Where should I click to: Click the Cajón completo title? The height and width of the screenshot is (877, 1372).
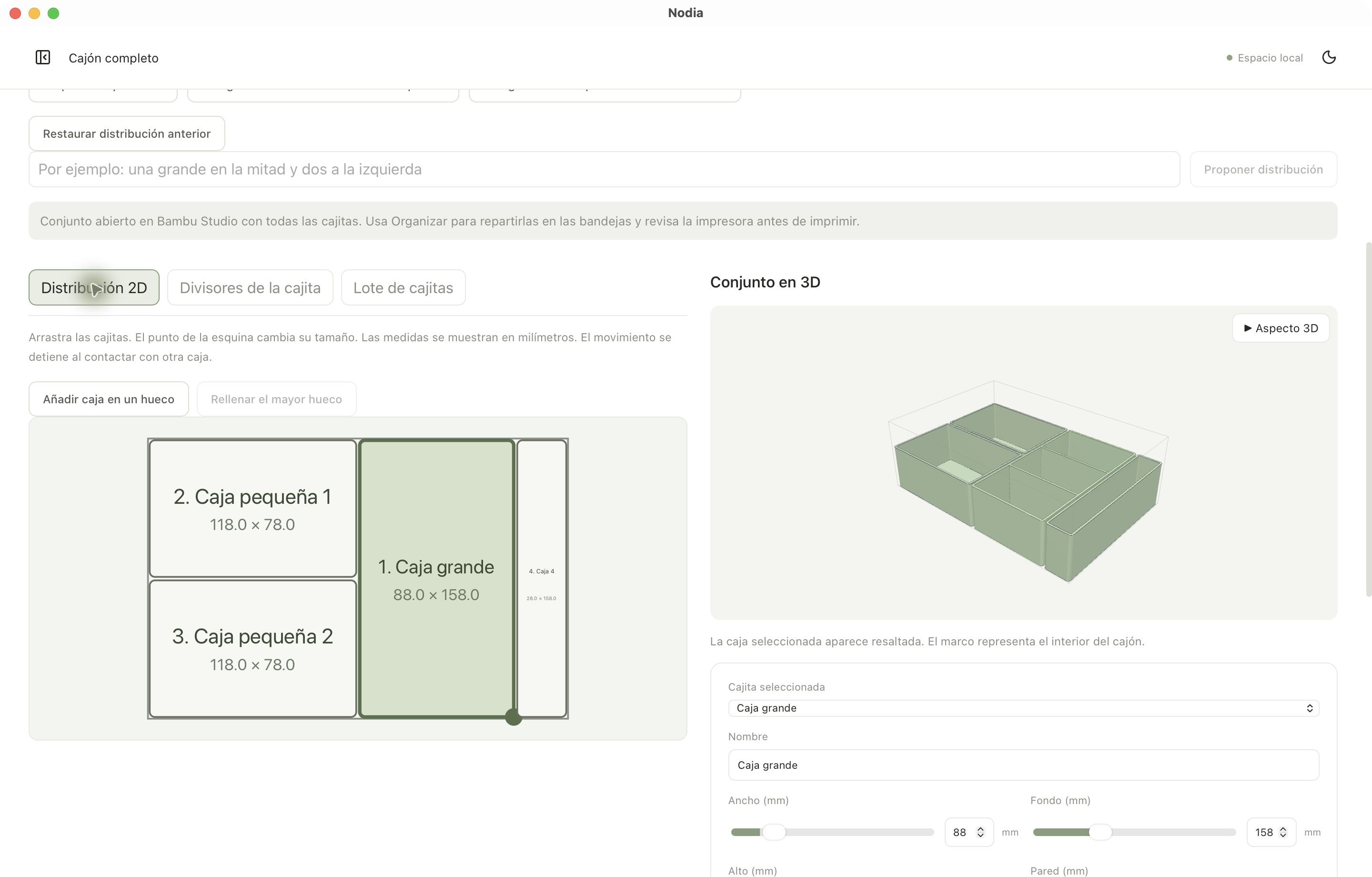tap(113, 58)
